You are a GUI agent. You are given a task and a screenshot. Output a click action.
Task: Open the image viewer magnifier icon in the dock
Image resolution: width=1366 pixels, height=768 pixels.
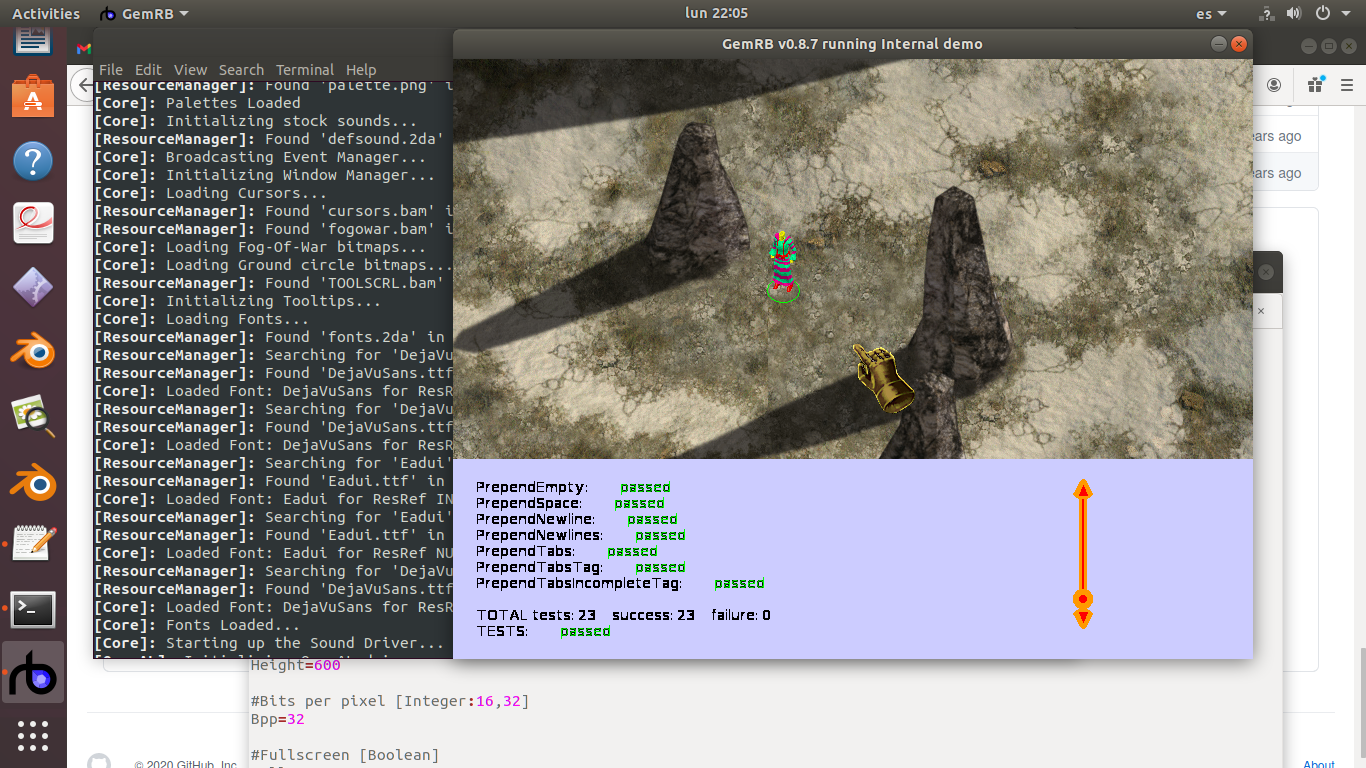(33, 416)
